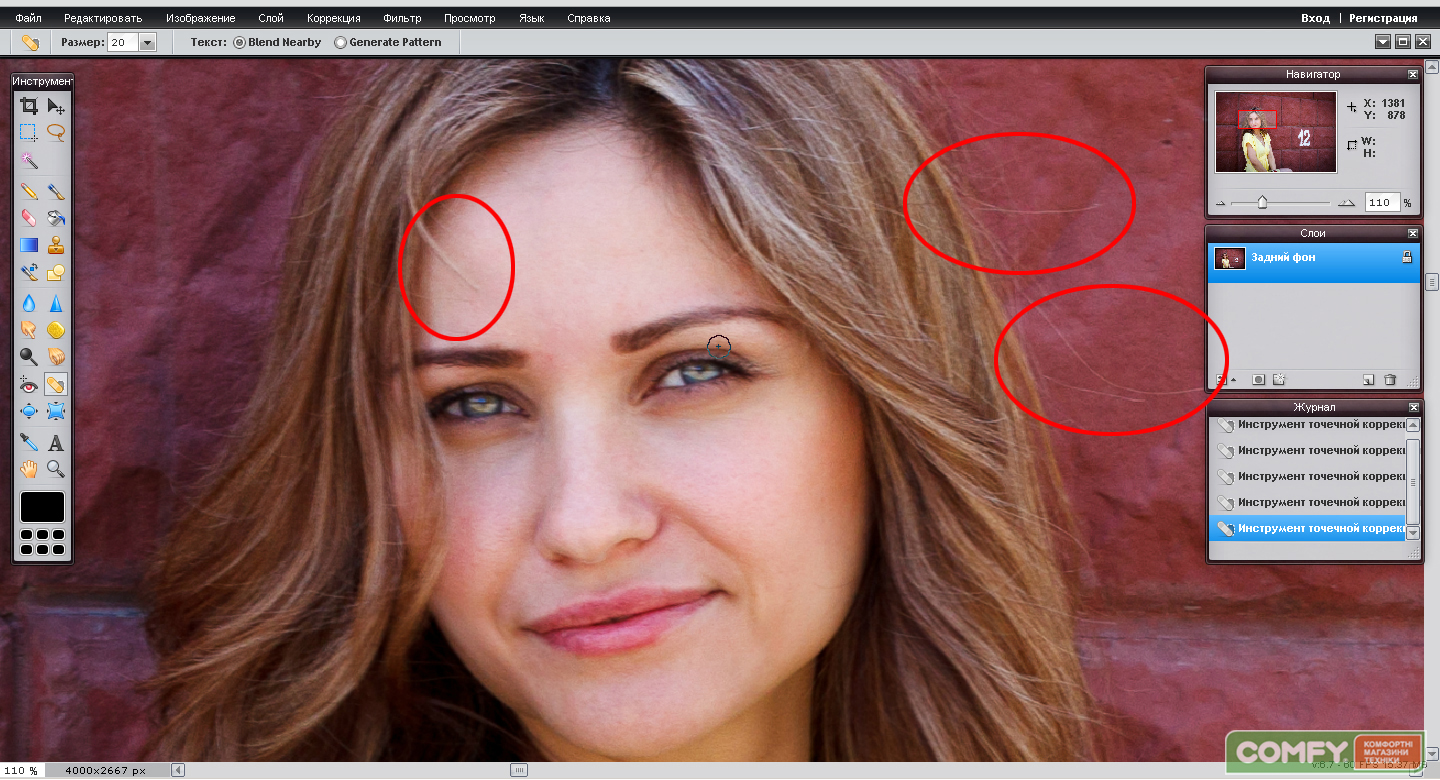This screenshot has width=1440, height=780.
Task: Select the Red Eye Reduction tool
Action: pos(29,383)
